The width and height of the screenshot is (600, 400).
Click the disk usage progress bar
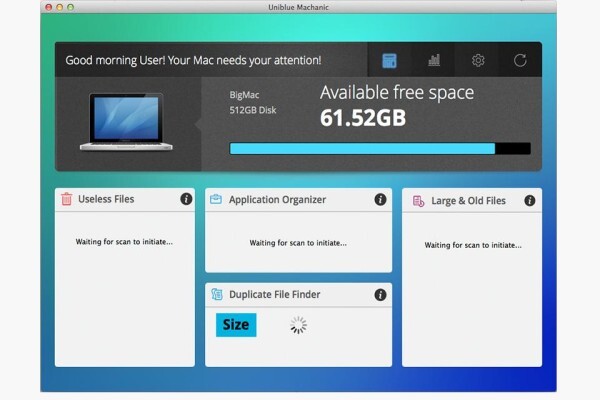click(x=380, y=149)
